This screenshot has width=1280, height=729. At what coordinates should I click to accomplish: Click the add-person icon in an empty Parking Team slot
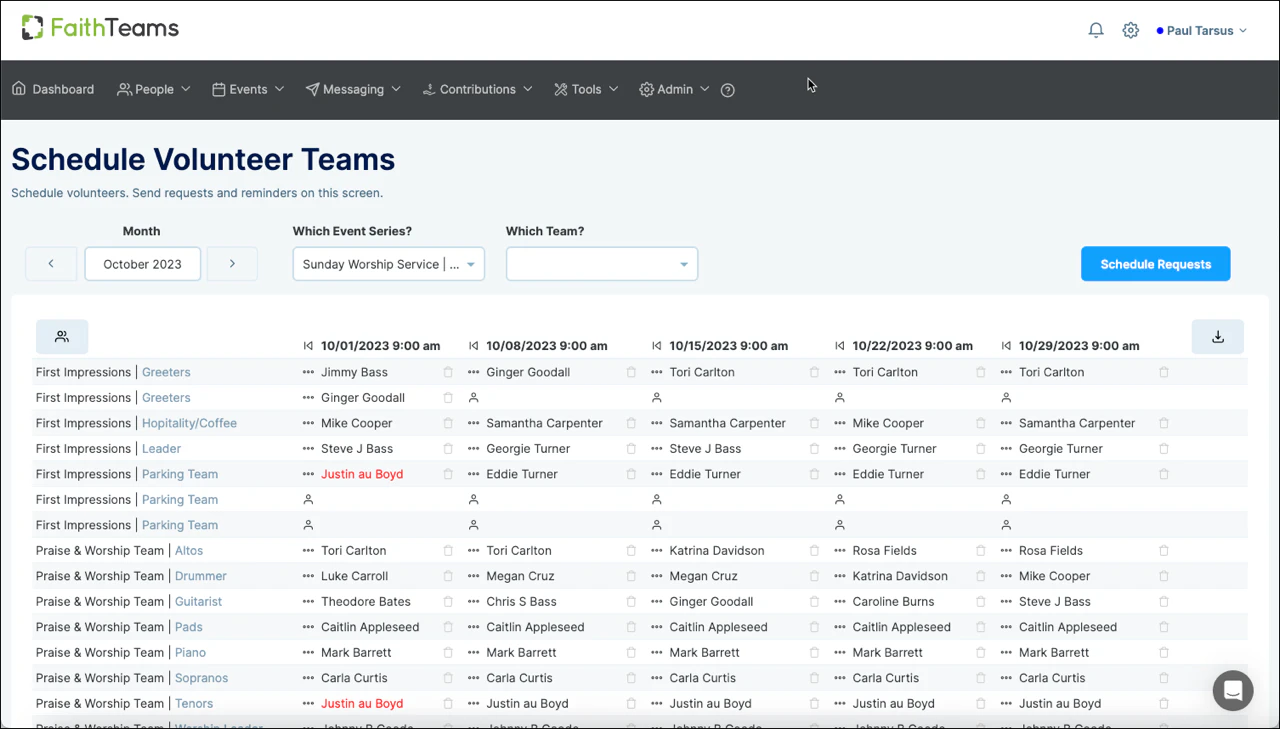[x=308, y=499]
